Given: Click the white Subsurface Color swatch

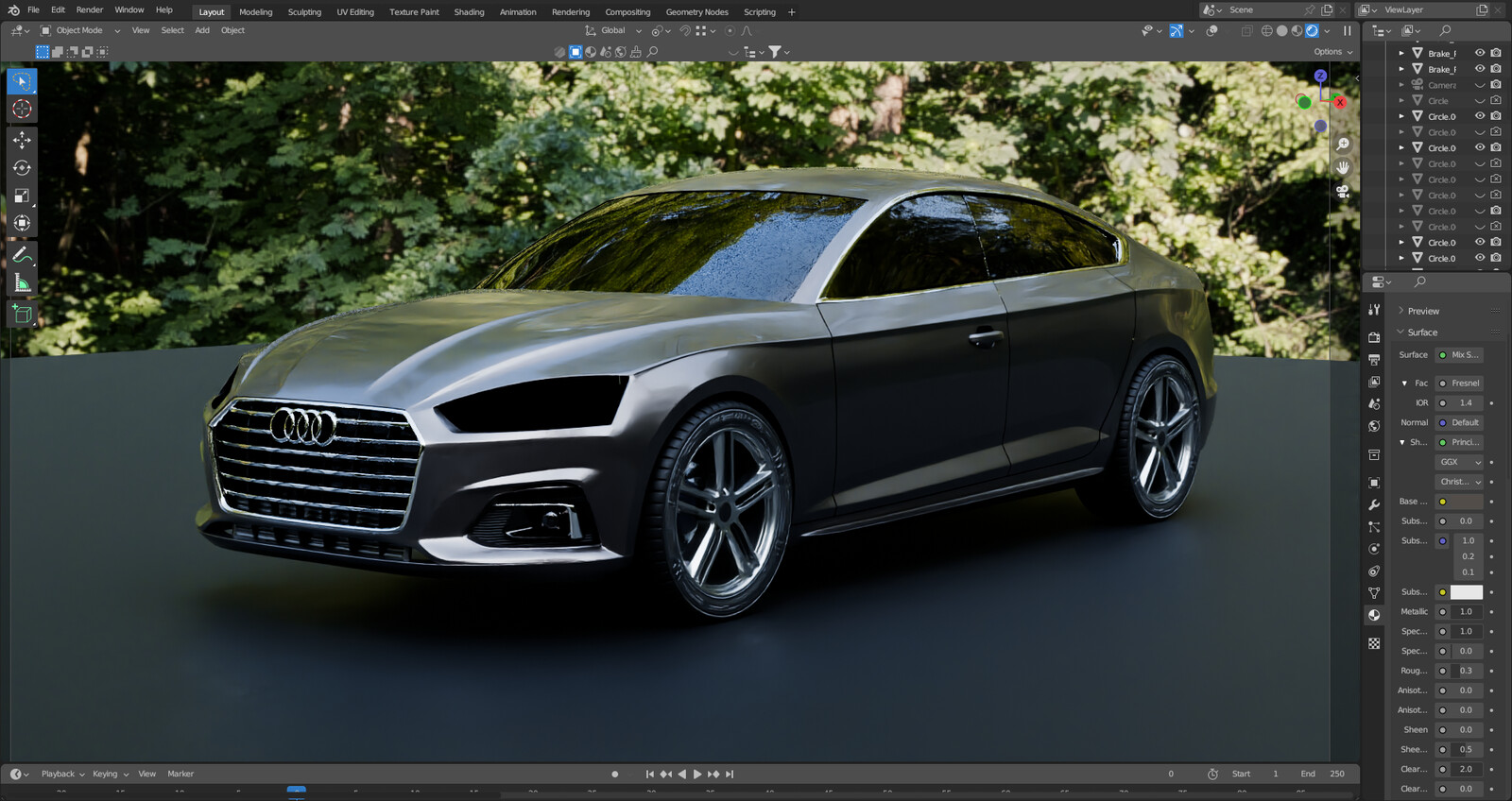Looking at the screenshot, I should [1467, 592].
